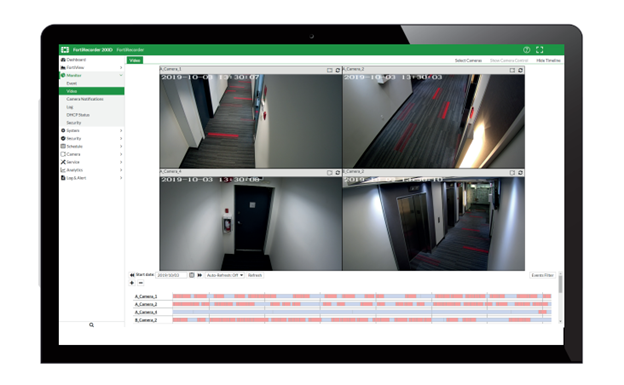Expand the System menu section

click(92, 131)
